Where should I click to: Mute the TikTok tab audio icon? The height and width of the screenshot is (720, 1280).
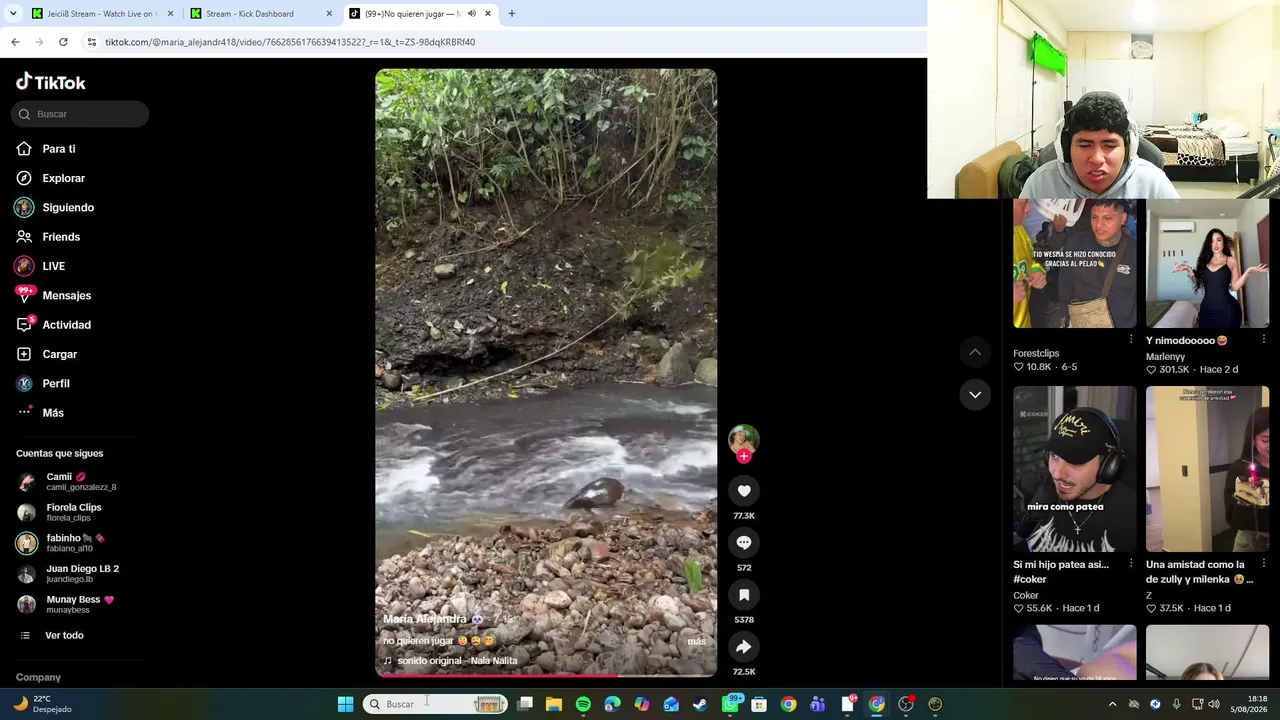472,14
